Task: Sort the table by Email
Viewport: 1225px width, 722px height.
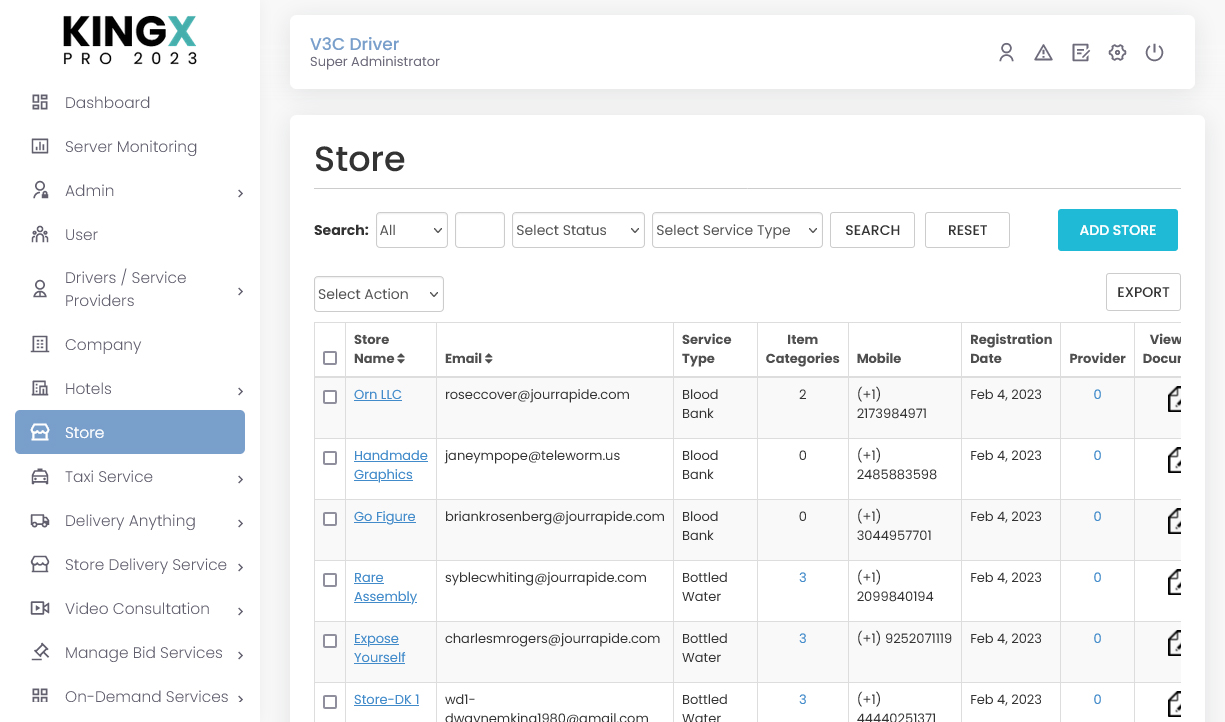Action: click(x=469, y=358)
